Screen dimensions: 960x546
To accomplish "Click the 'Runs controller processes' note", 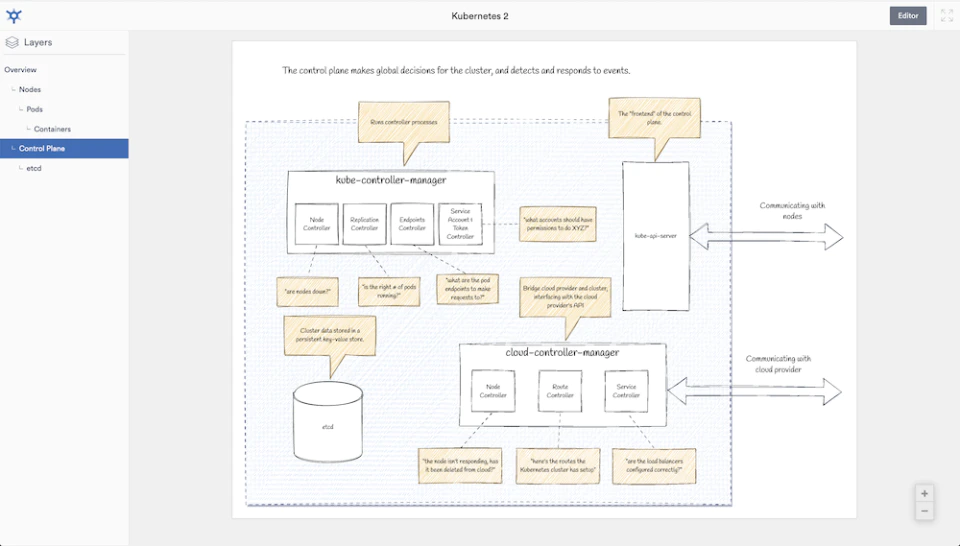I will click(x=403, y=122).
